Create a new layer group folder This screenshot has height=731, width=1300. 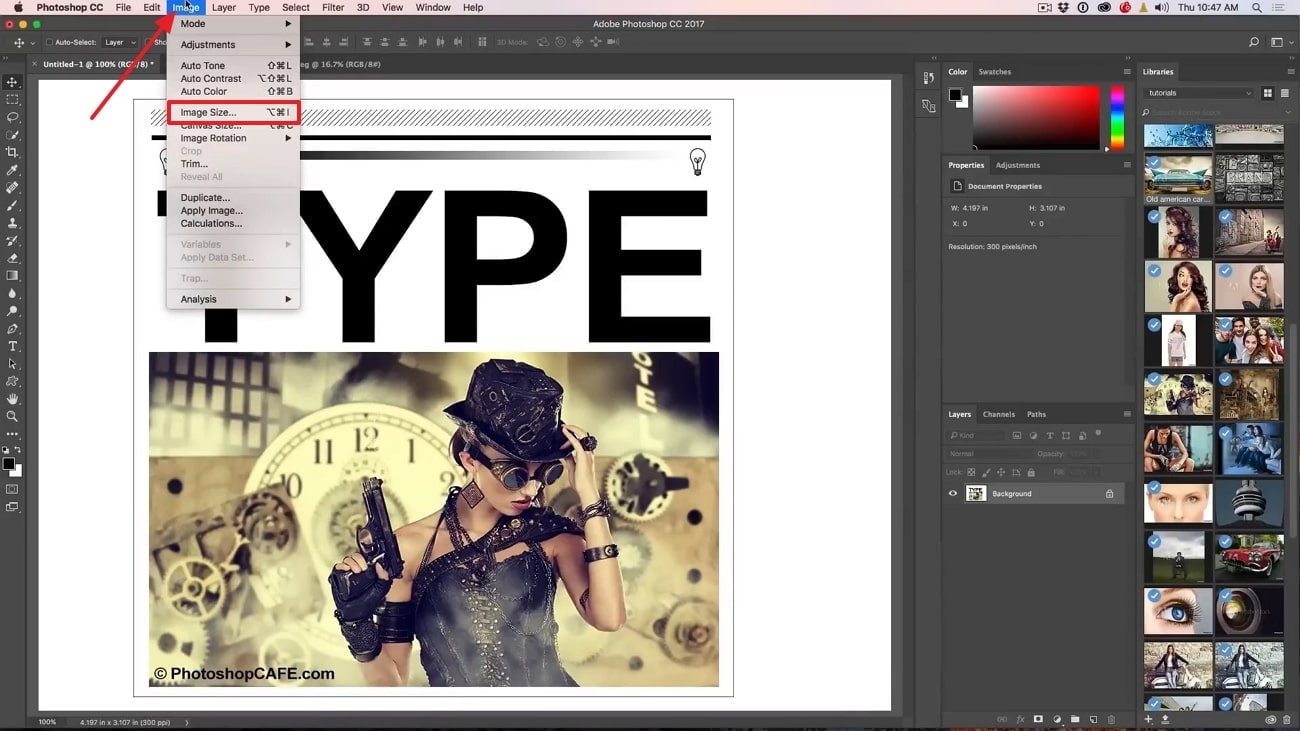[x=1075, y=719]
